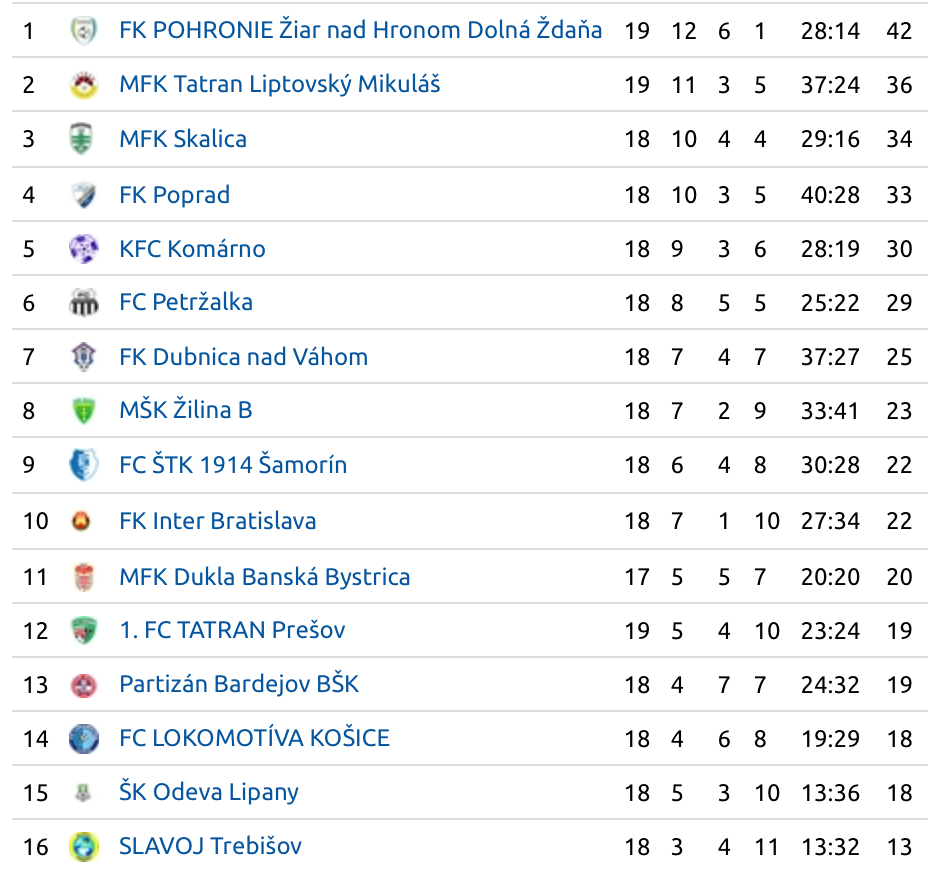Screen dimensions: 928x886
Task: Open MFK Dukla Banská Bystrica team page
Action: point(265,577)
